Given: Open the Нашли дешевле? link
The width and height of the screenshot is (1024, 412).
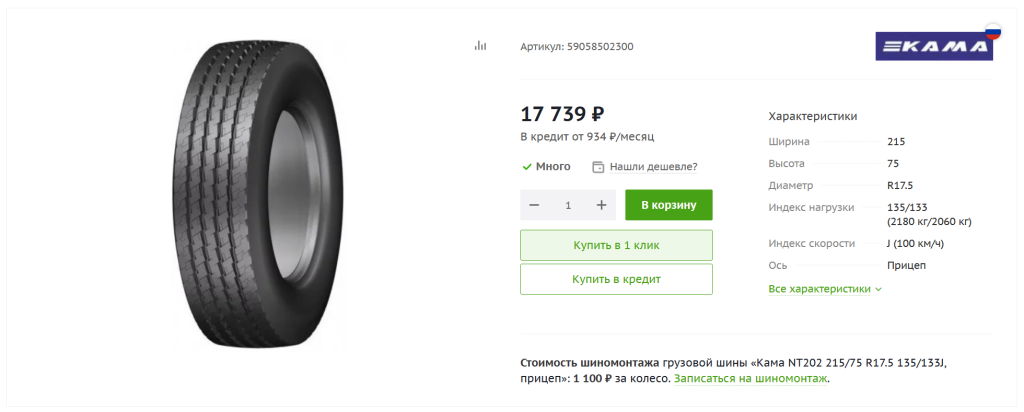Looking at the screenshot, I should [653, 167].
